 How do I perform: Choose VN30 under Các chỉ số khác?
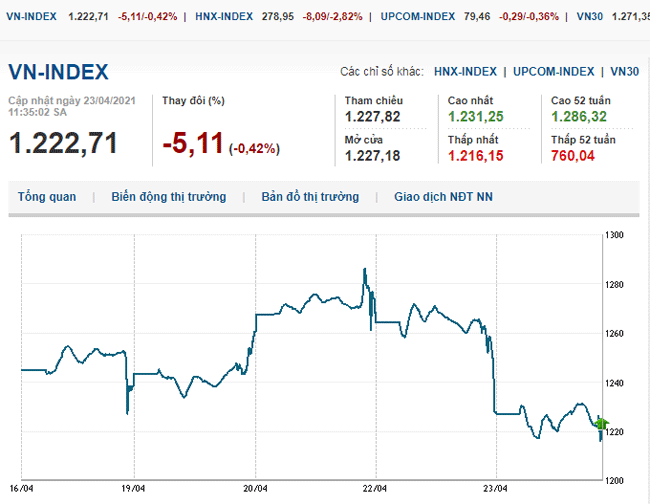point(624,72)
